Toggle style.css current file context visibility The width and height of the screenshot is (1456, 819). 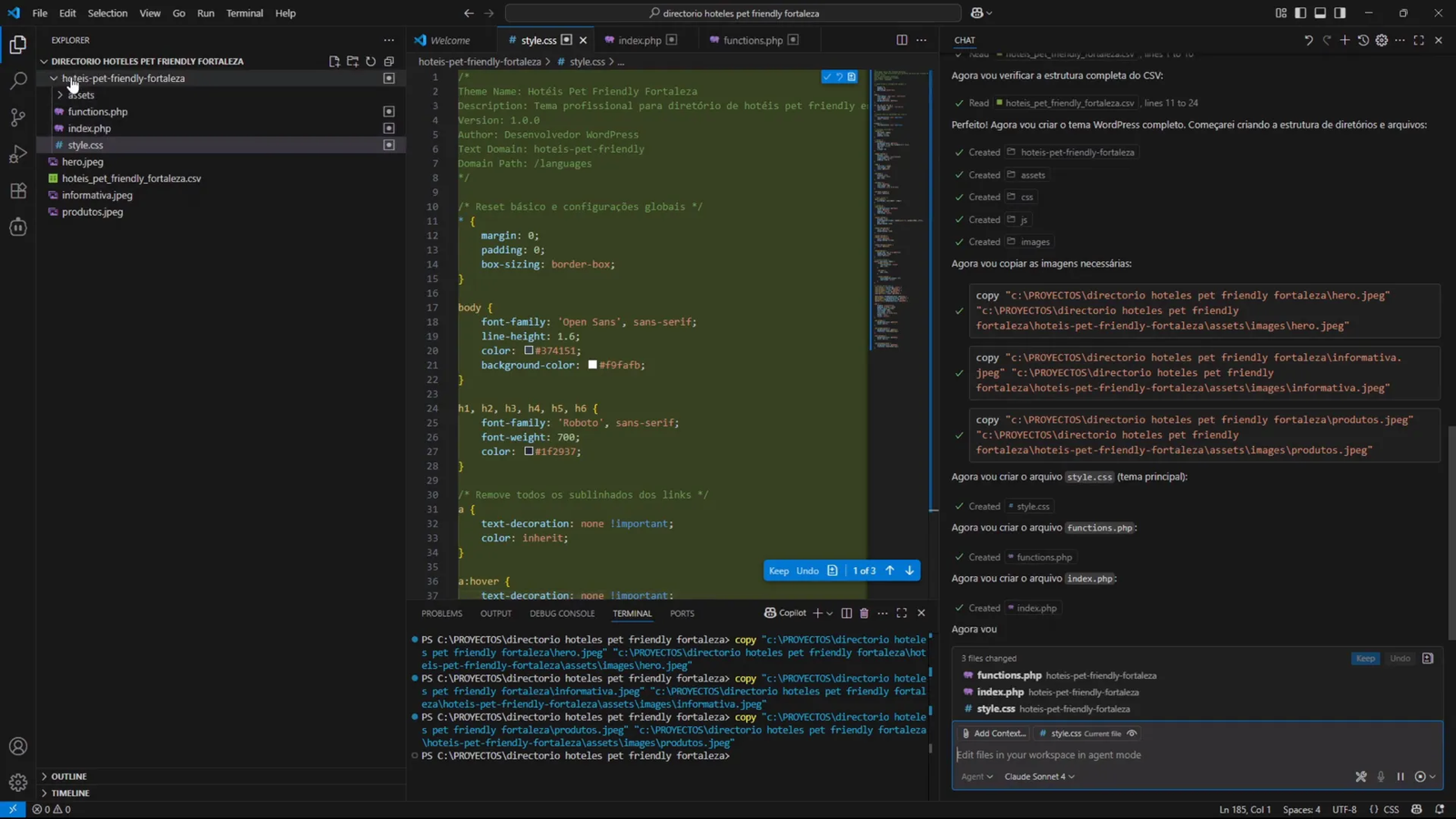pos(1132,733)
